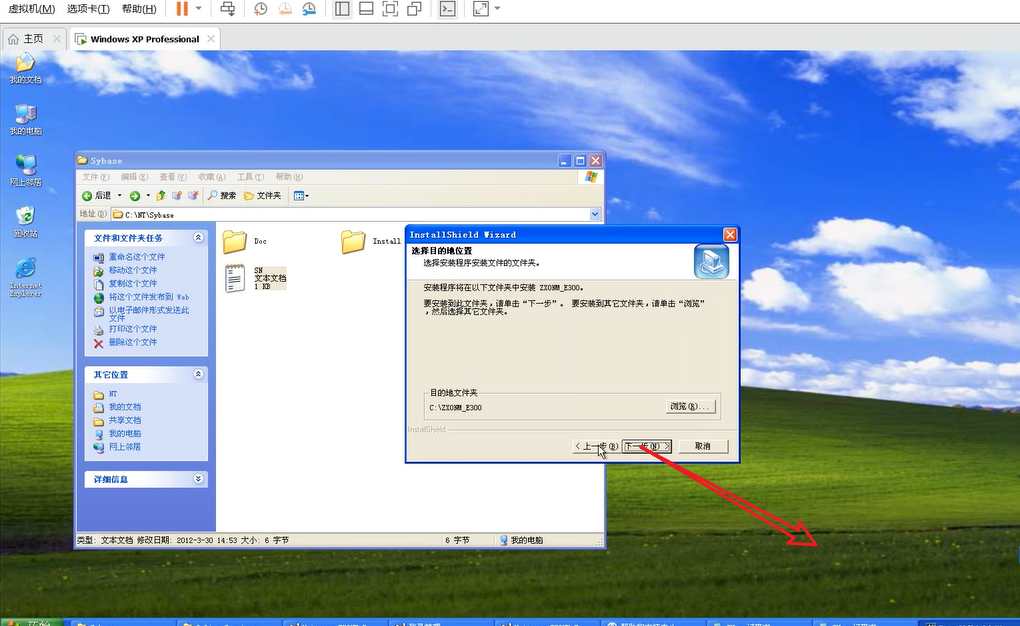Click the send Ctrl+Alt+Del icon in VMware toolbar

228,8
